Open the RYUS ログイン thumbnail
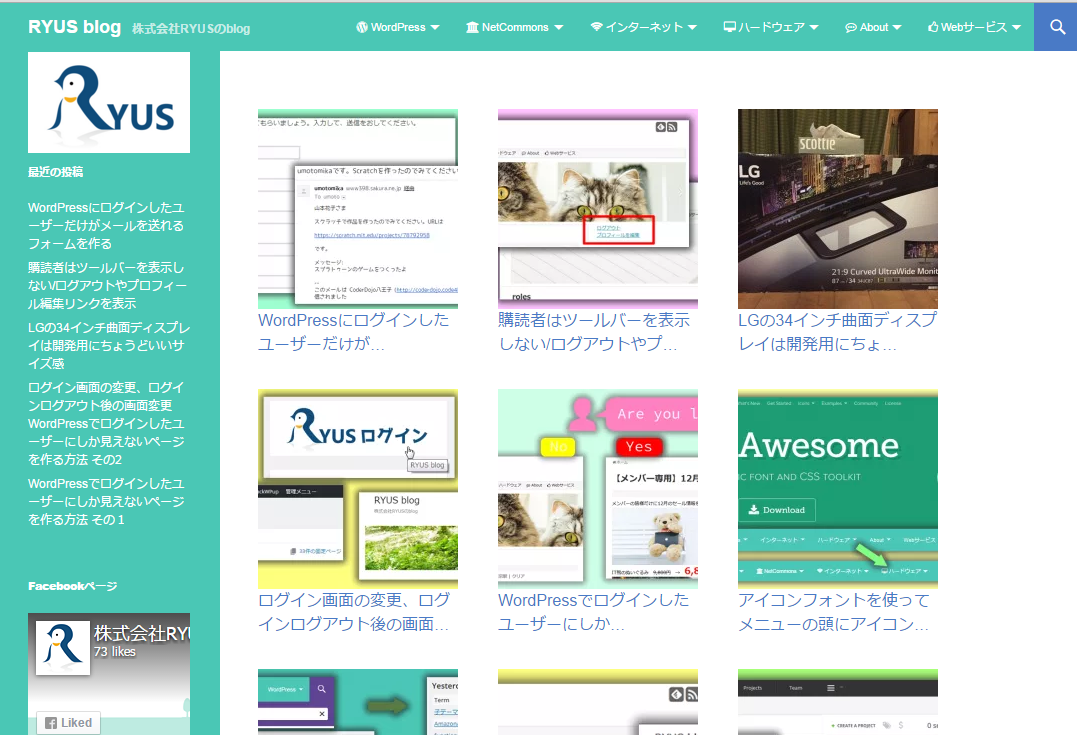 point(358,489)
